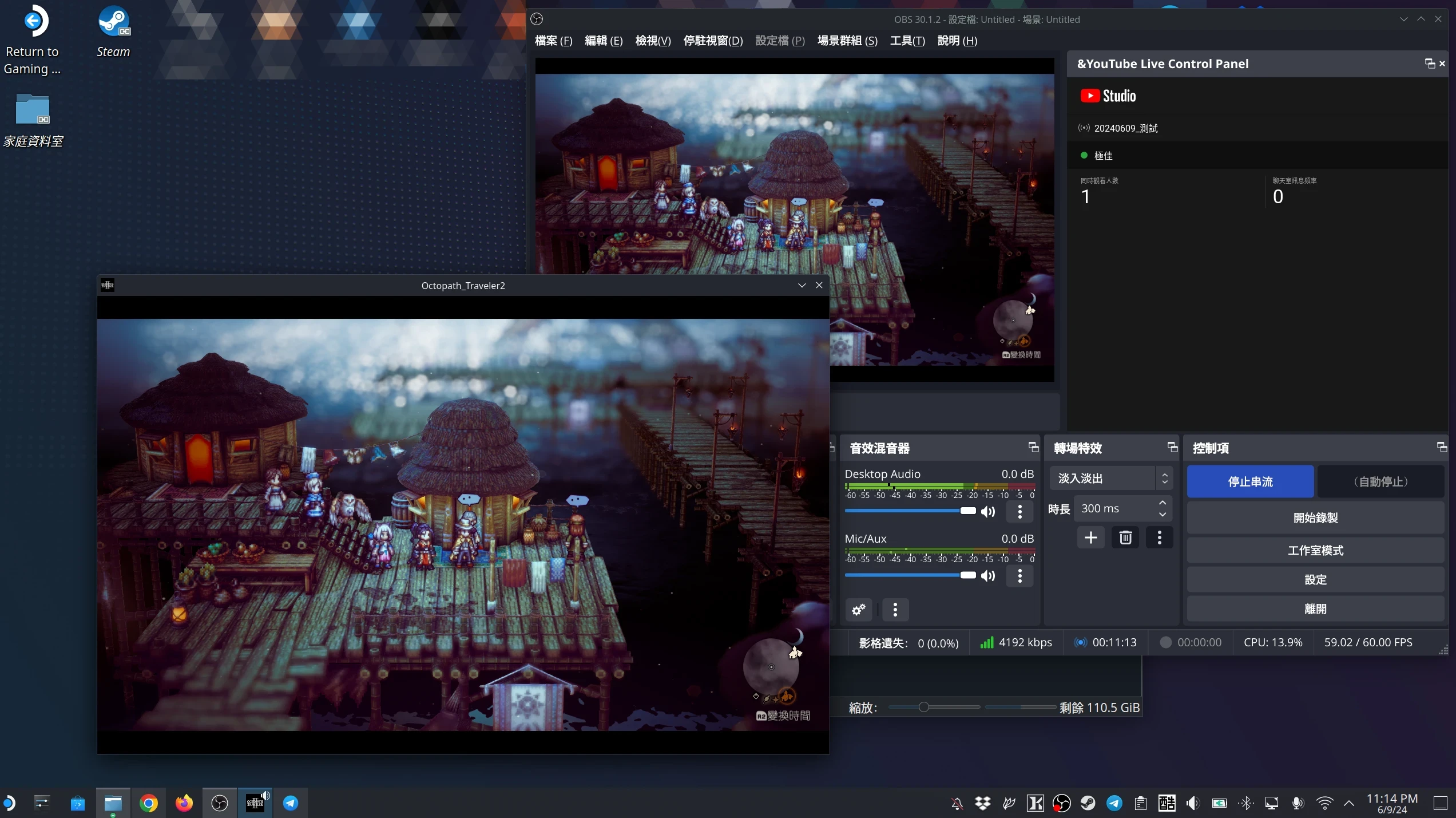Switch to Octopath Traveler II taskbar entry
1456x818 pixels.
pyautogui.click(x=255, y=803)
